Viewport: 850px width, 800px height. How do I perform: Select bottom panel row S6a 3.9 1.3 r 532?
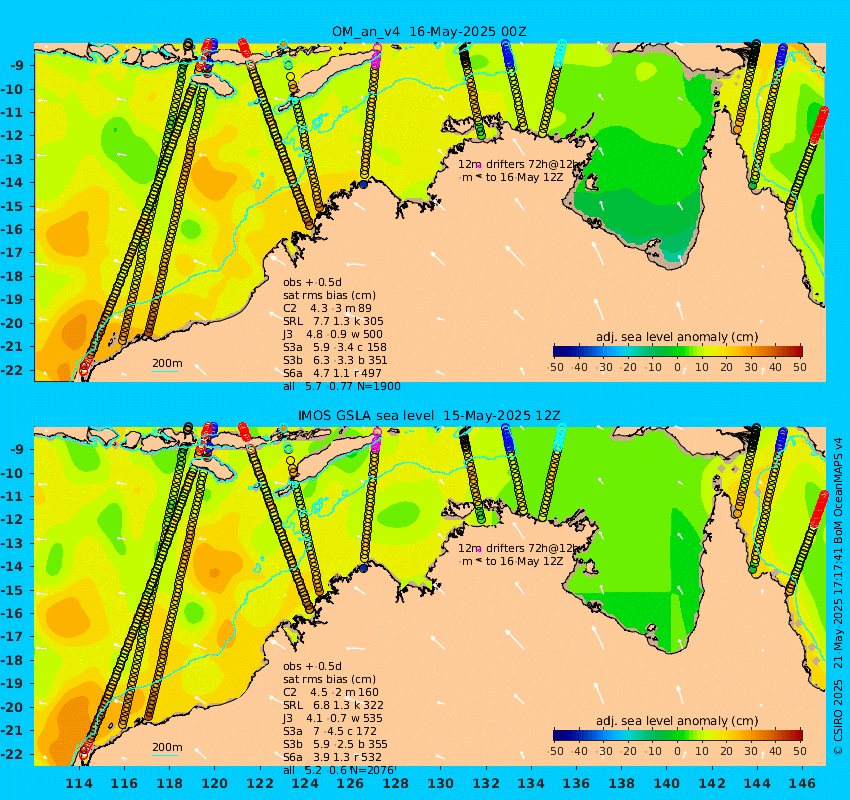point(332,758)
